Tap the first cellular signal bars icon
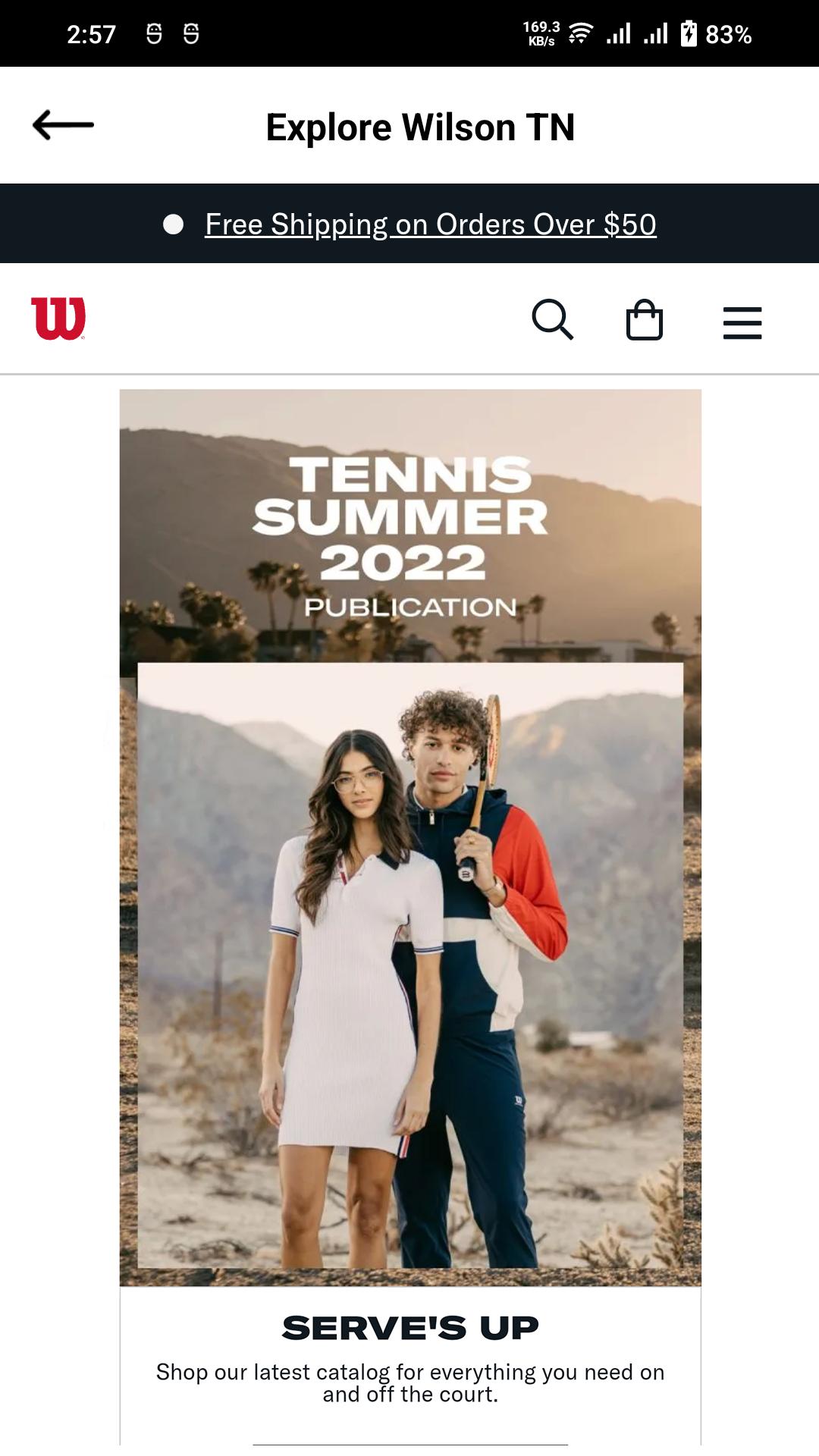Viewport: 819px width, 1456px height. (x=619, y=33)
